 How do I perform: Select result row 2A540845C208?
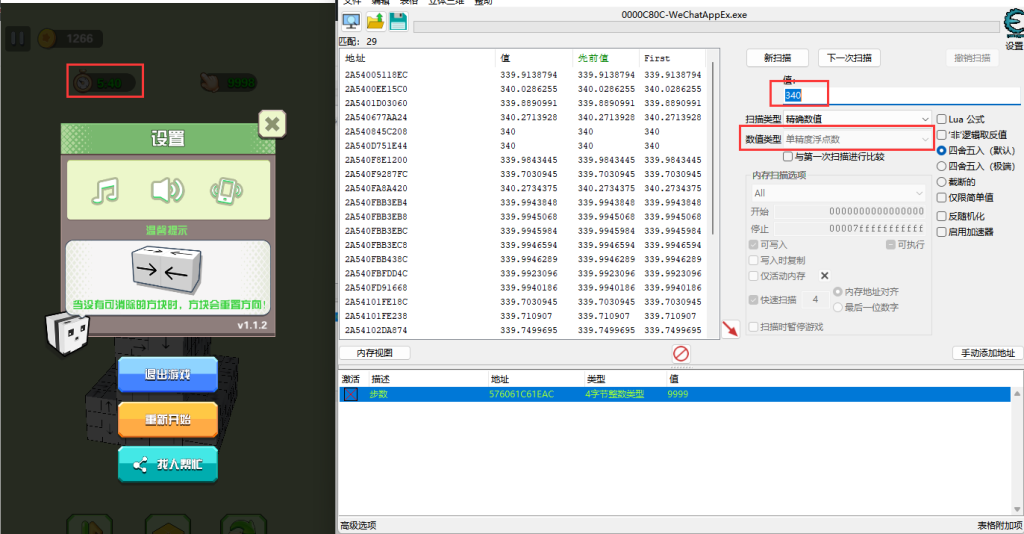coord(523,132)
